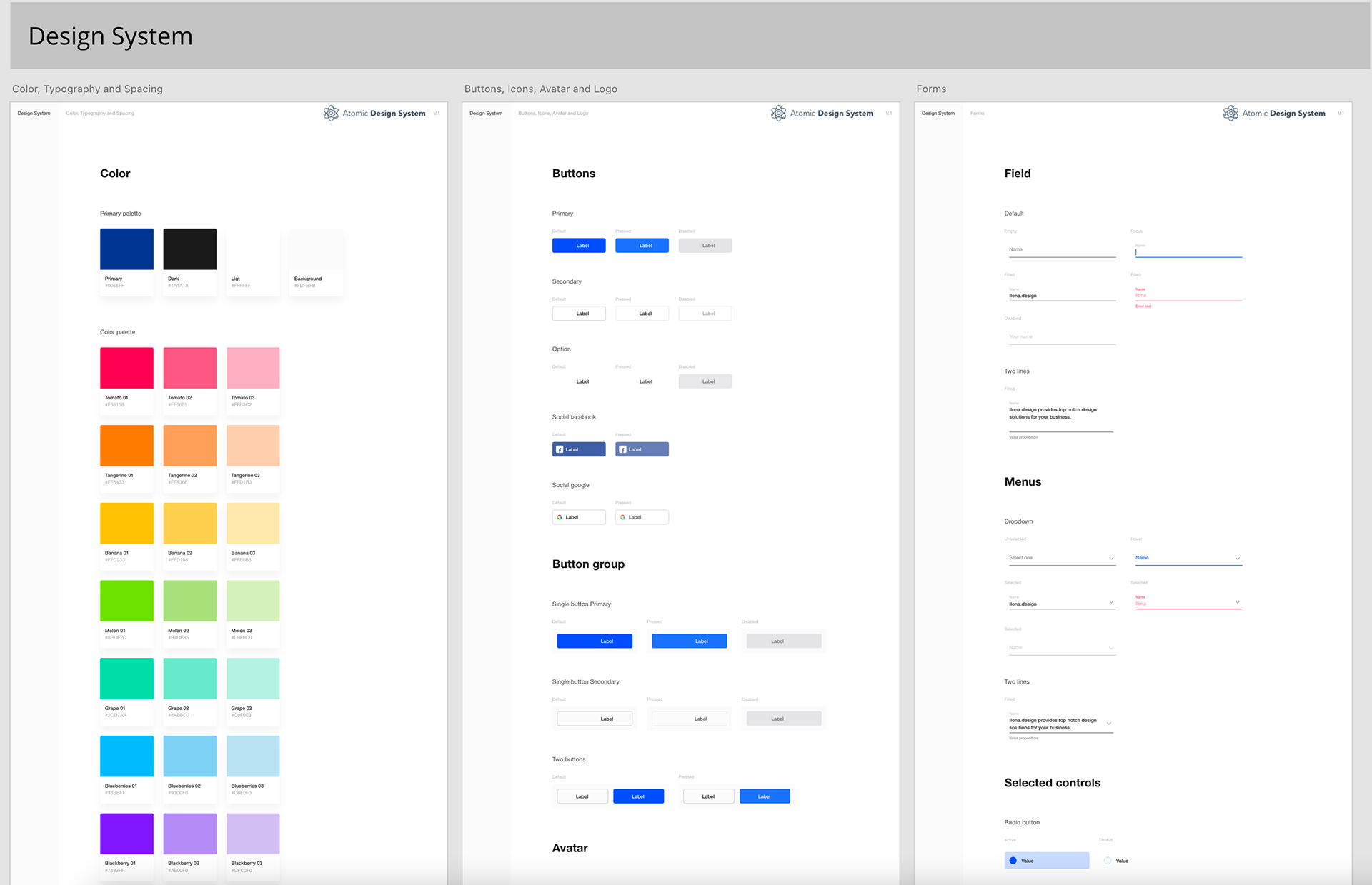Open the red error-state 'Ilona' dropdown

(1188, 601)
